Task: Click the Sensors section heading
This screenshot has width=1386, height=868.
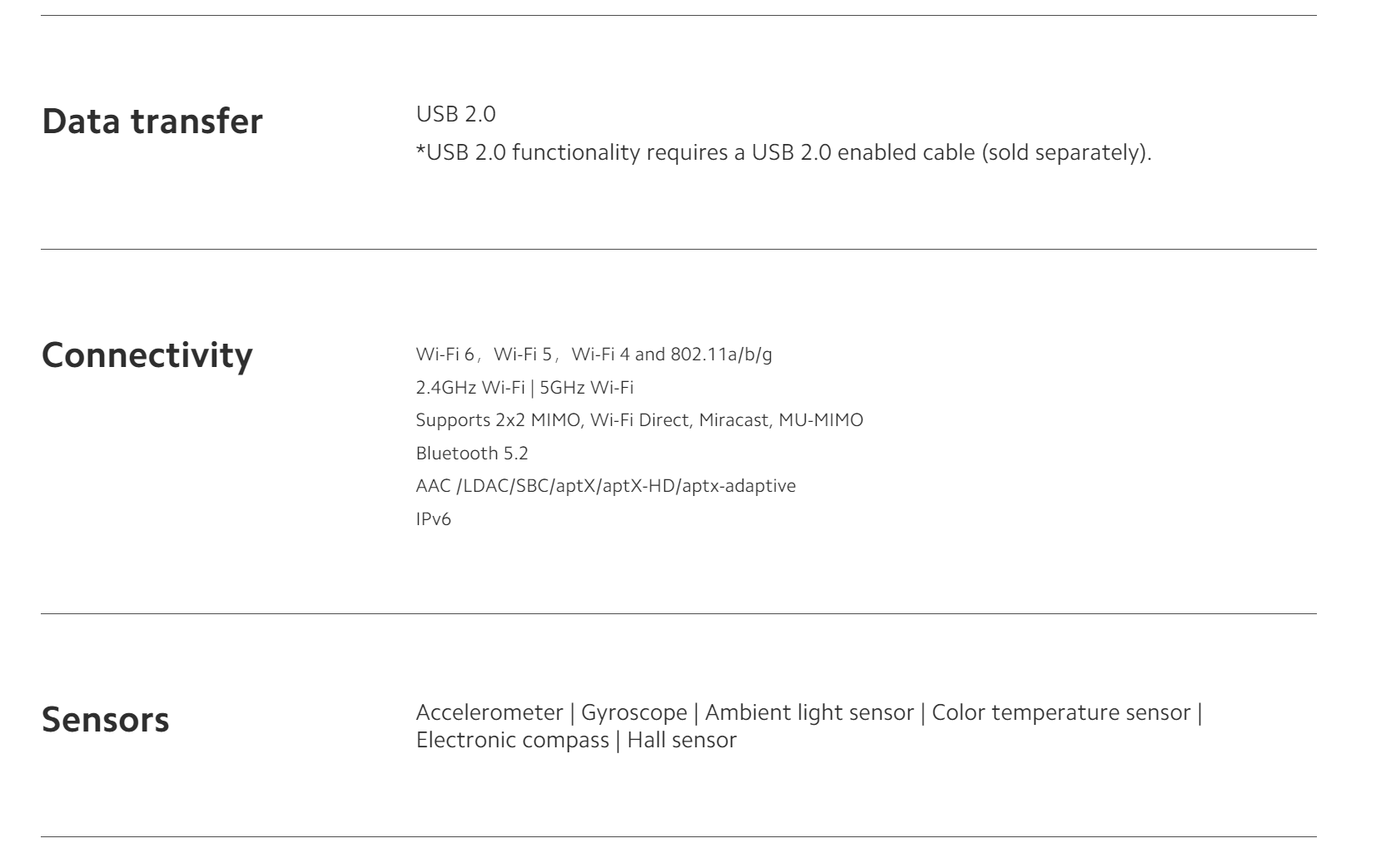Action: [106, 720]
